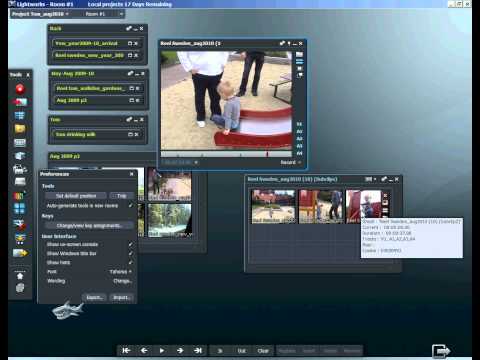Click the Out mark button on the console
Viewport: 480px width, 360px height.
click(x=242, y=351)
